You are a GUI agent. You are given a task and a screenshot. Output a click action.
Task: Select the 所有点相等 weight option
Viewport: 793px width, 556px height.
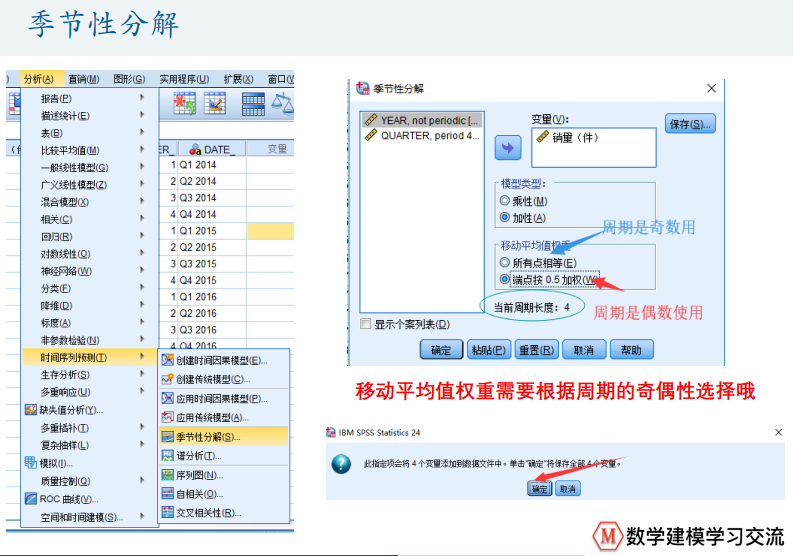[x=504, y=263]
